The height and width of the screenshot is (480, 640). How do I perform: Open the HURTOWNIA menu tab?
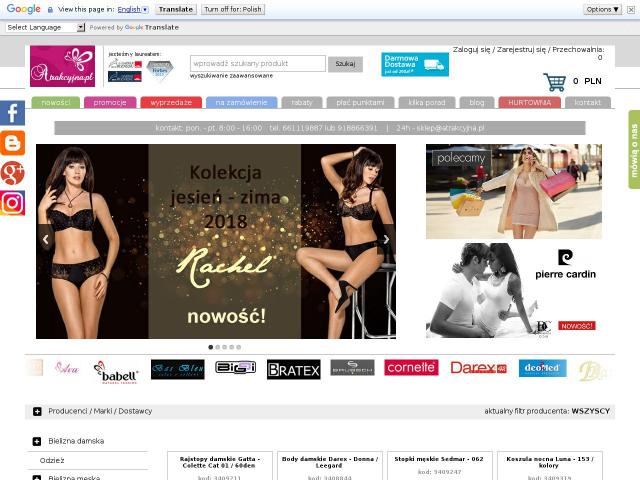pos(529,102)
